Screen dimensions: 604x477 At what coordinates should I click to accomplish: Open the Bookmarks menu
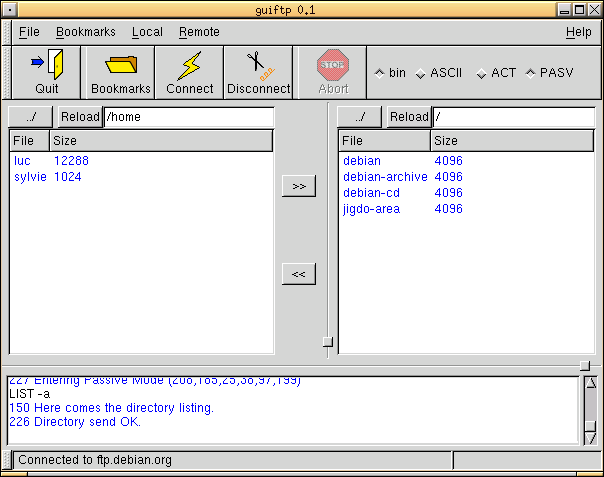click(x=86, y=32)
